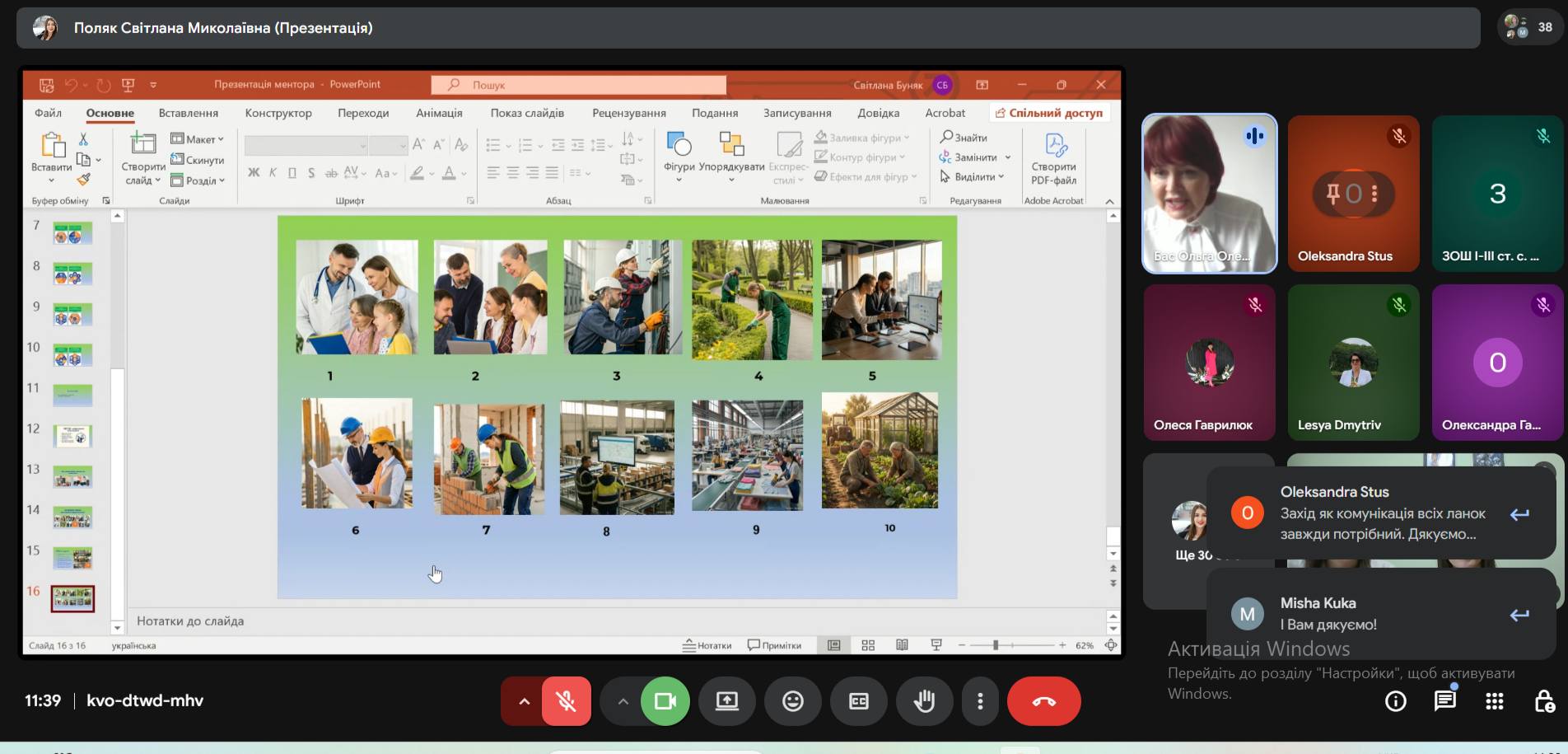This screenshot has width=1568, height=754.
Task: Click the raise hand icon
Action: (924, 701)
